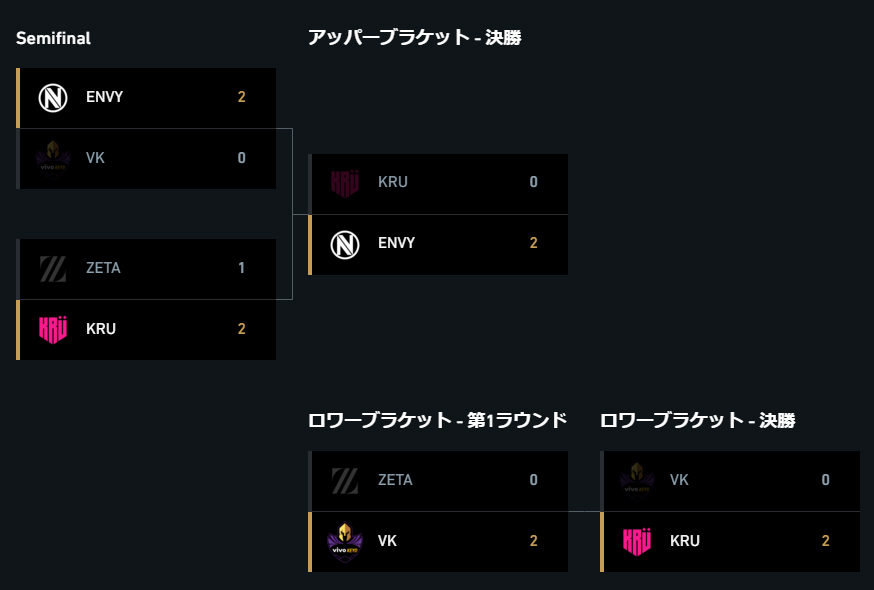Click the Semifinal heading

pos(54,38)
